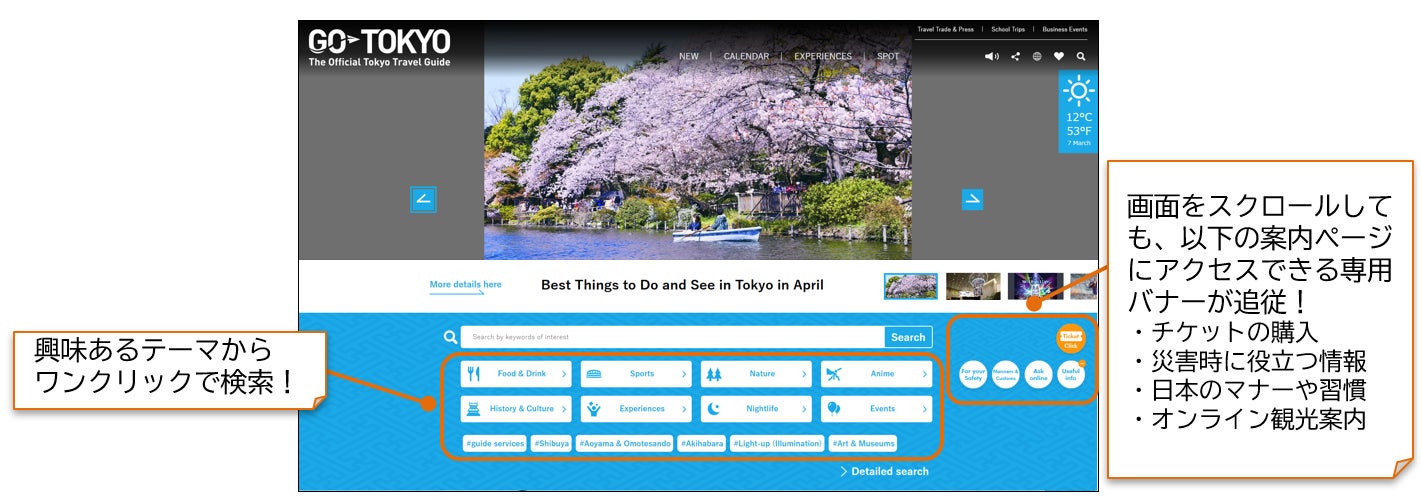Click the cherry blossom boat hero image
Image resolution: width=1422 pixels, height=503 pixels.
(x=698, y=141)
